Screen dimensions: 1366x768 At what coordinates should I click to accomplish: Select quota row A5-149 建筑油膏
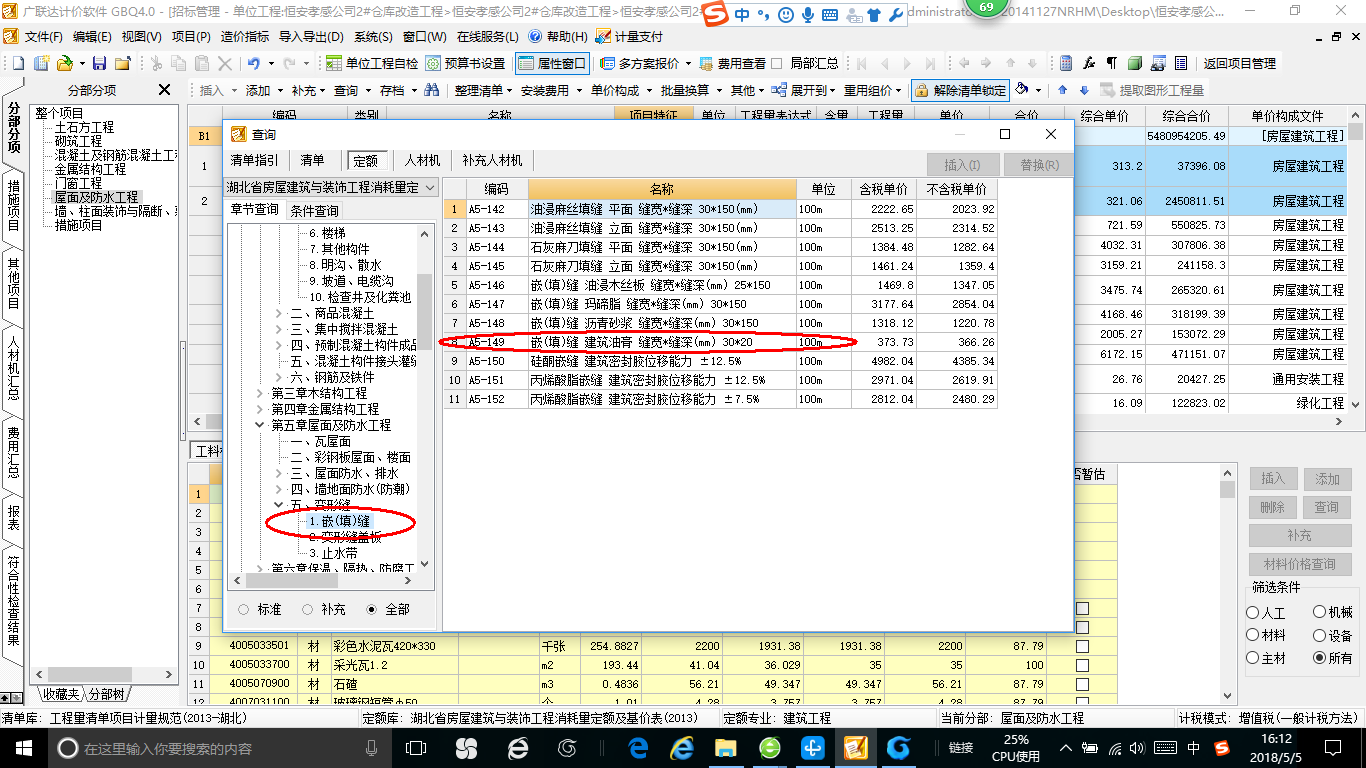point(721,341)
